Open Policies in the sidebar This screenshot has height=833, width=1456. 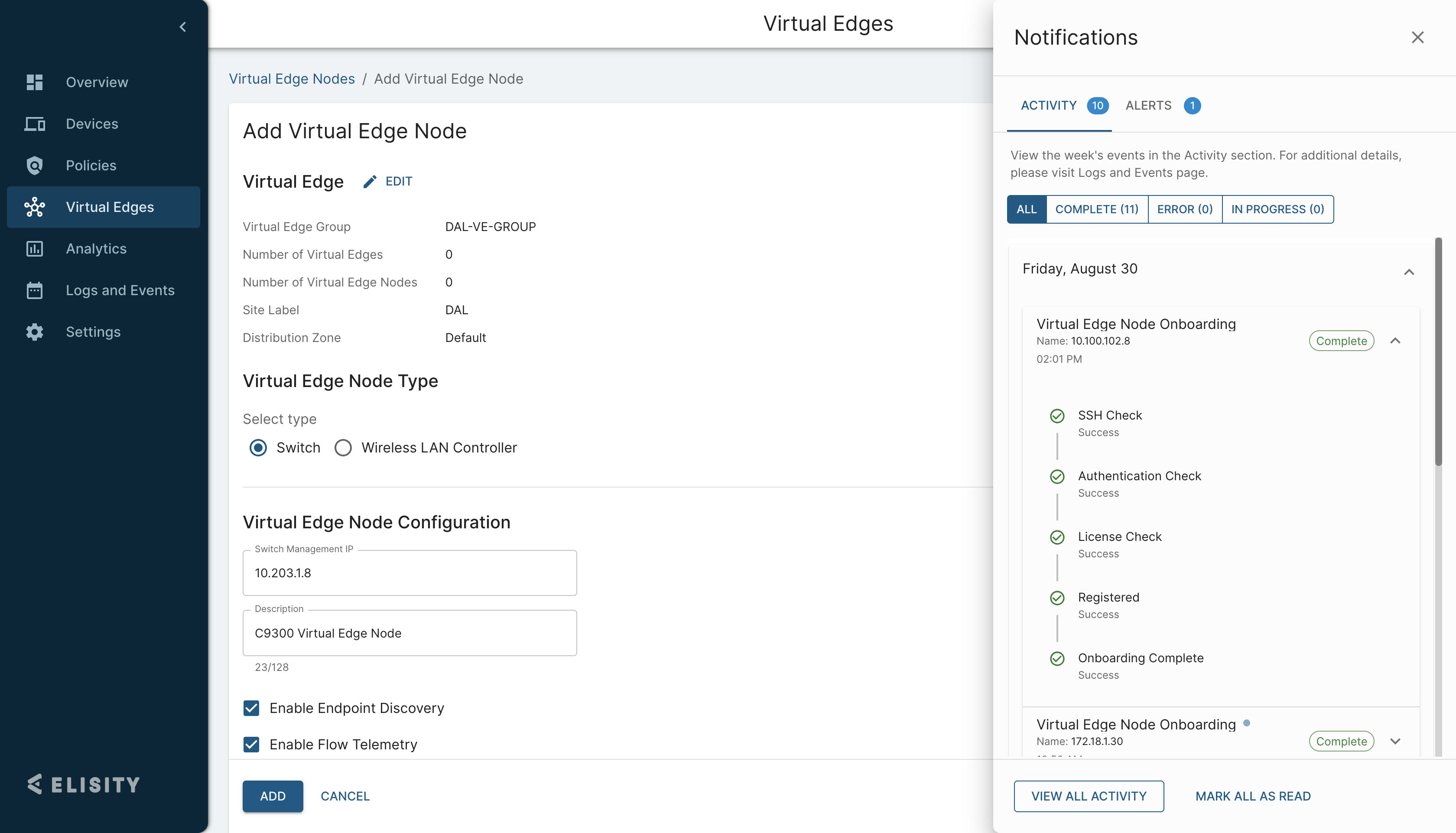[x=104, y=165]
